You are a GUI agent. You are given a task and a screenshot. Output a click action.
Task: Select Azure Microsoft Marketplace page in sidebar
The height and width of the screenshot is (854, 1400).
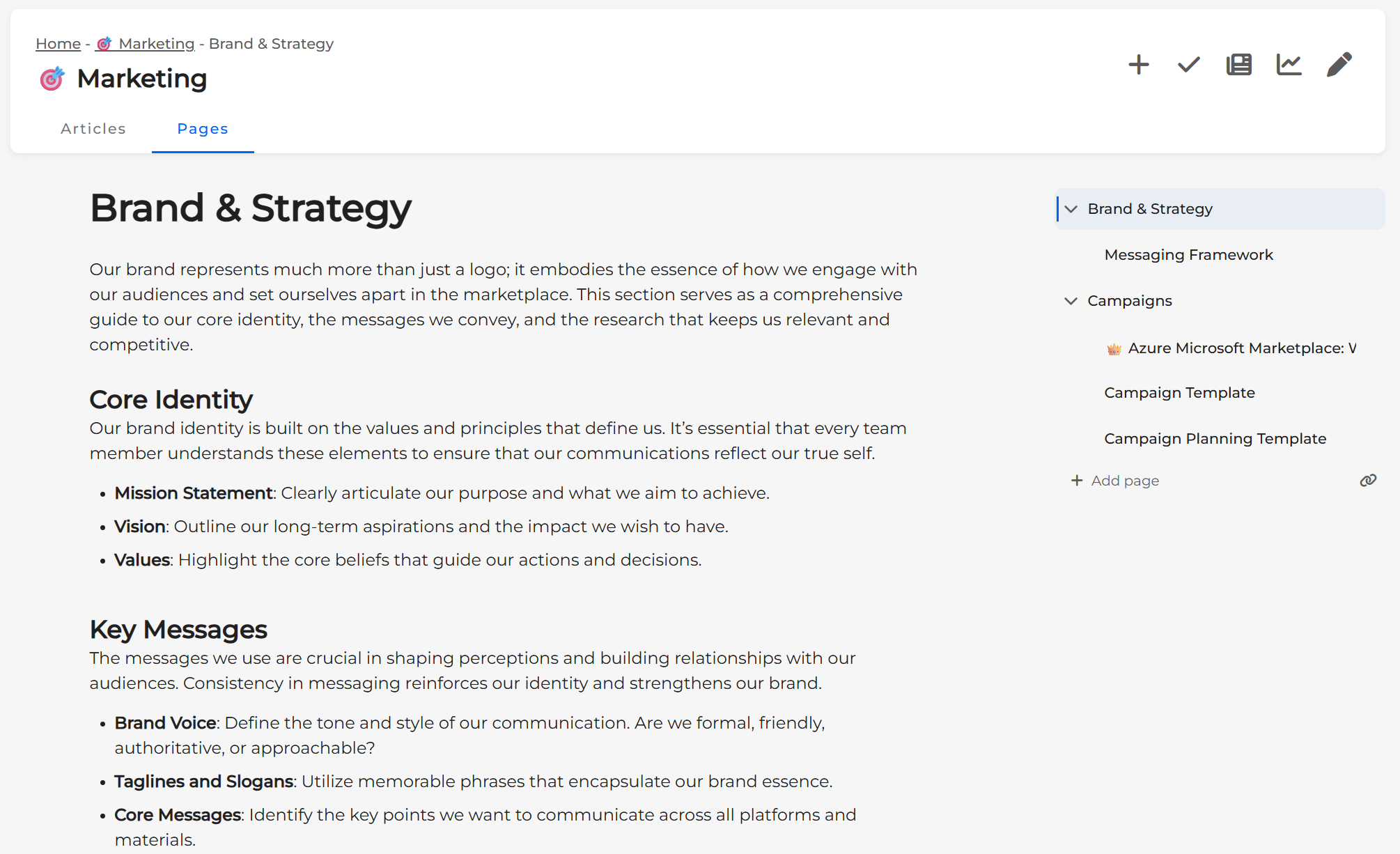click(1241, 348)
